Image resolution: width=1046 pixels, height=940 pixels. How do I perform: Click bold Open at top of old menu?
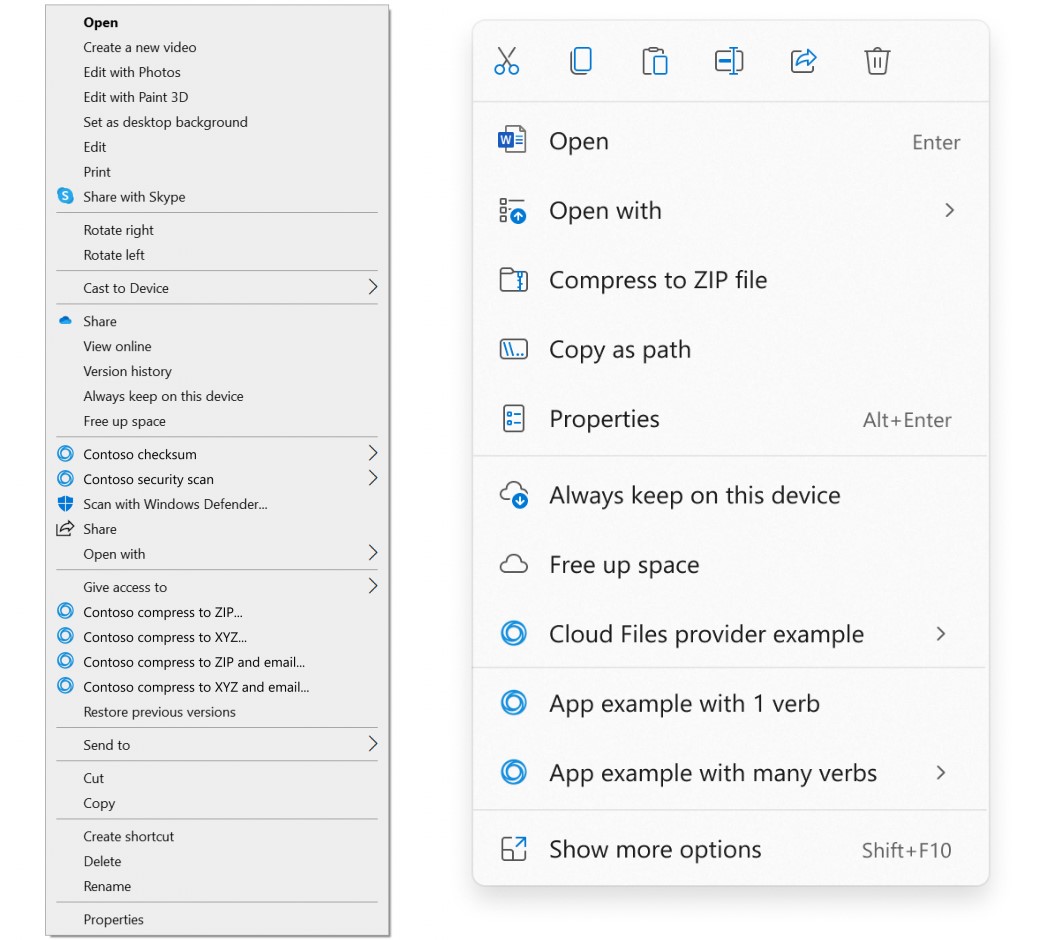pyautogui.click(x=100, y=22)
